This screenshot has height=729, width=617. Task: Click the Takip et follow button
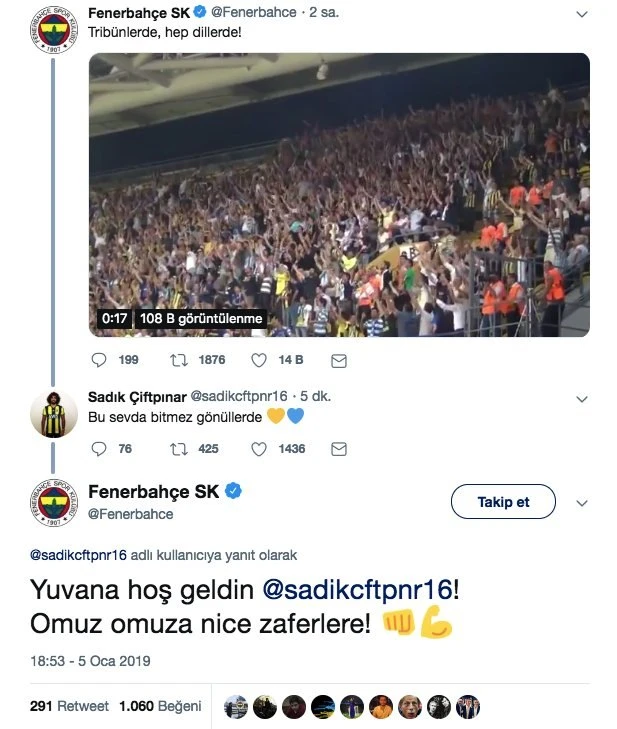click(x=503, y=502)
